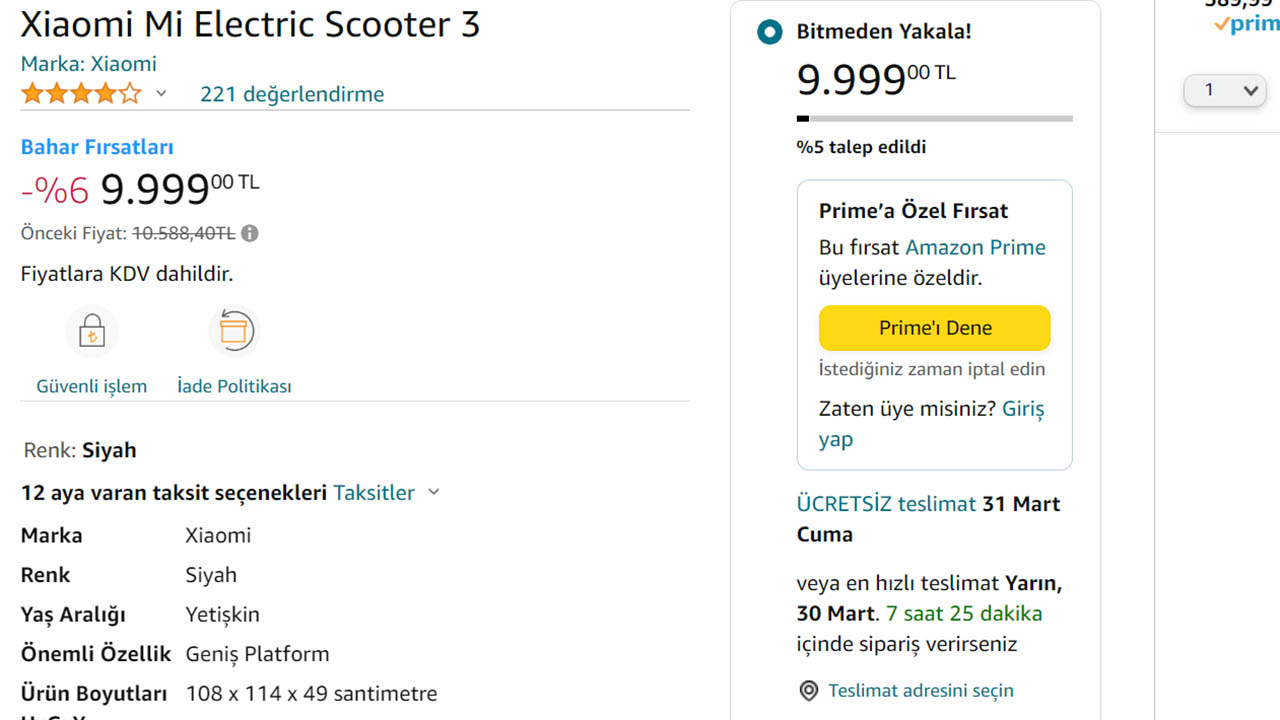Click the secure transaction lock icon
The image size is (1280, 720).
coord(92,332)
